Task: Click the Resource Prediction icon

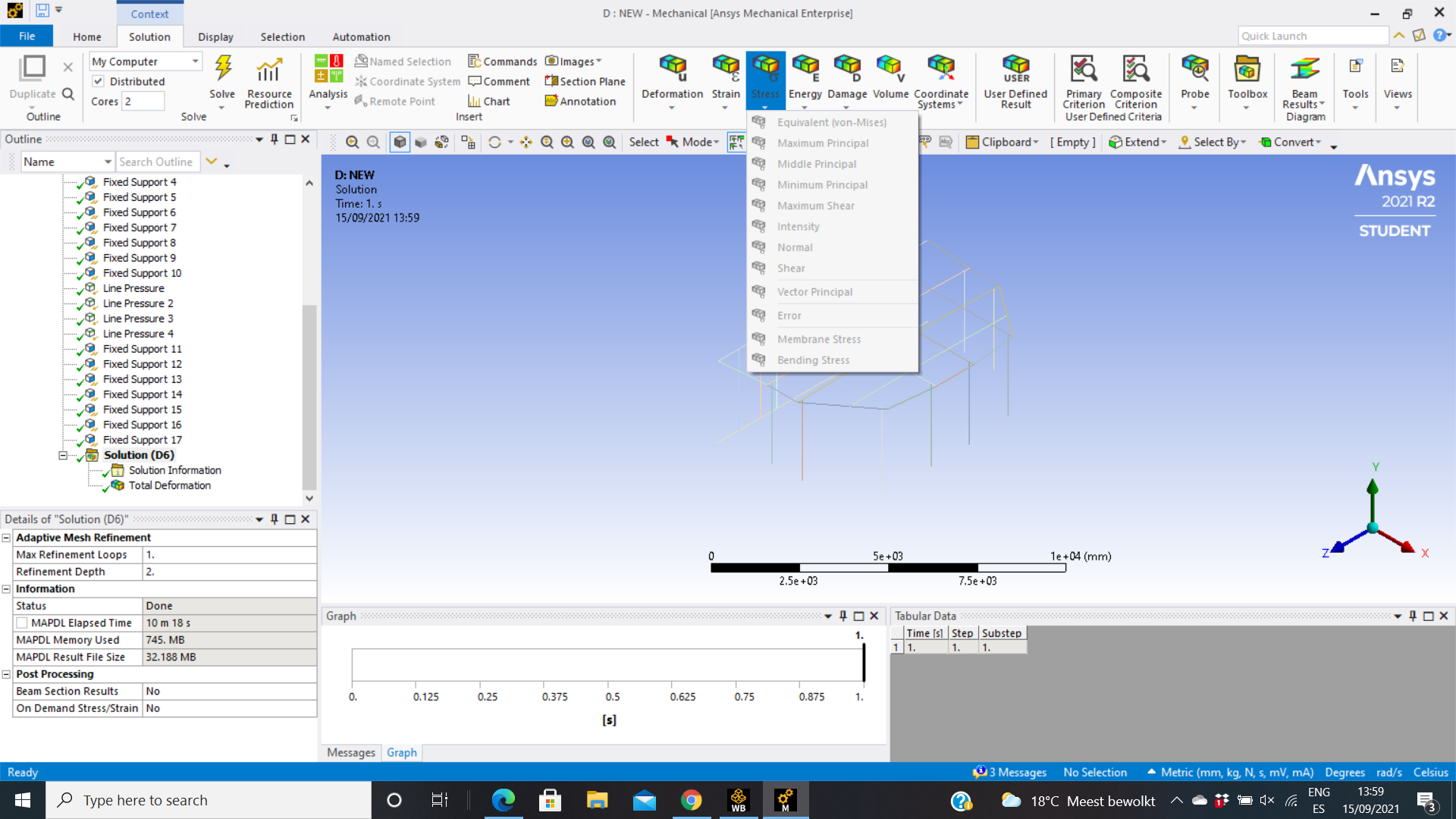Action: point(268,70)
